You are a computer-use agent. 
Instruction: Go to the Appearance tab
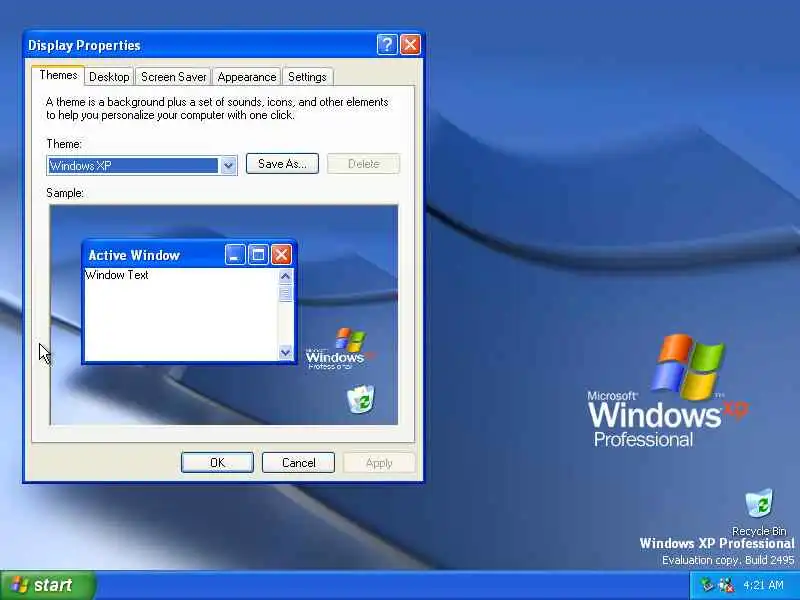point(246,77)
